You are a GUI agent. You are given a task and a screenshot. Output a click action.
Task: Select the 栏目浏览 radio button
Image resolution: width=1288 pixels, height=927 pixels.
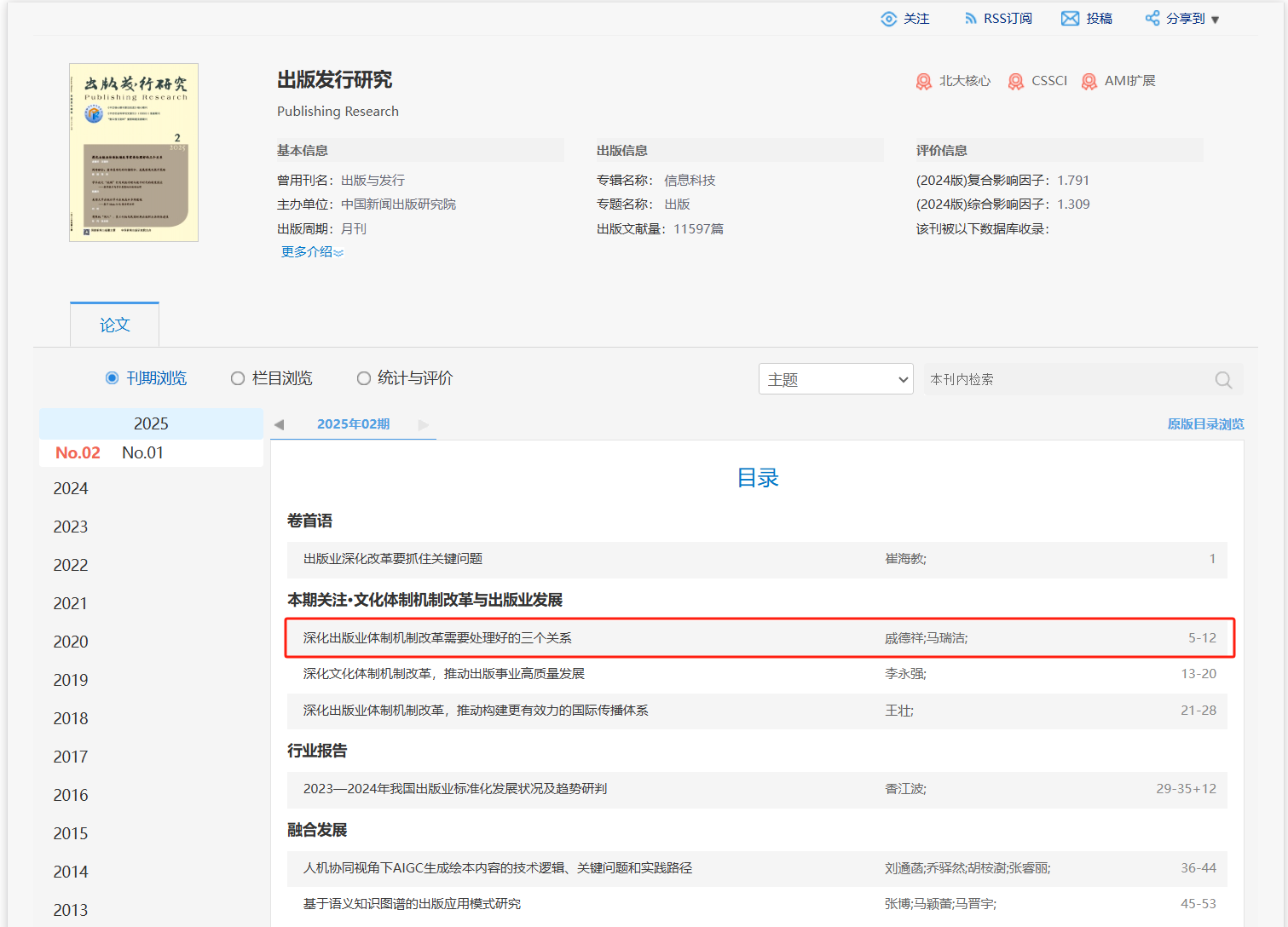238,378
